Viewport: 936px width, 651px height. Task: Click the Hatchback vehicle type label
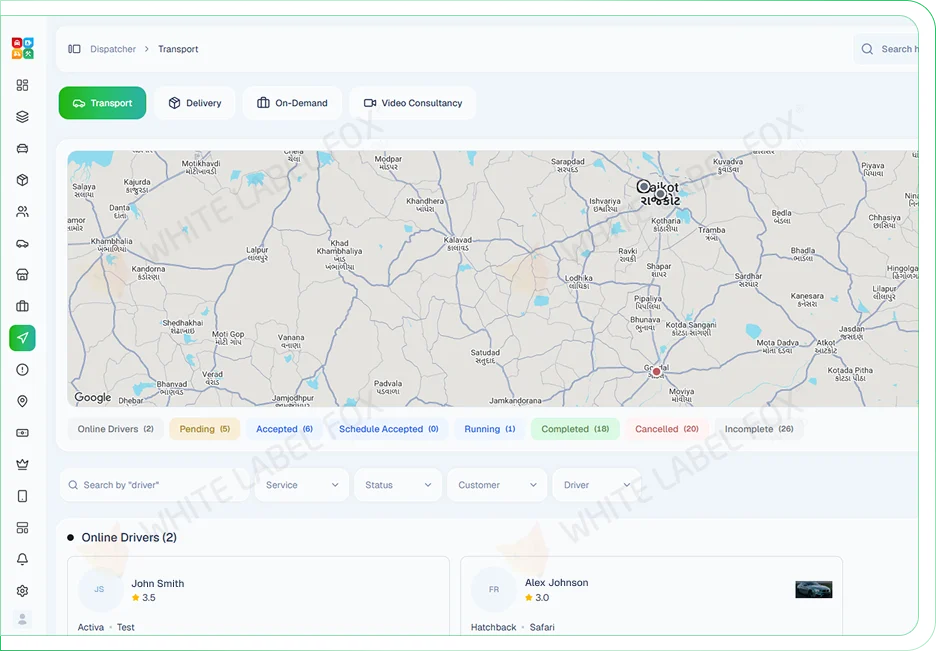494,627
